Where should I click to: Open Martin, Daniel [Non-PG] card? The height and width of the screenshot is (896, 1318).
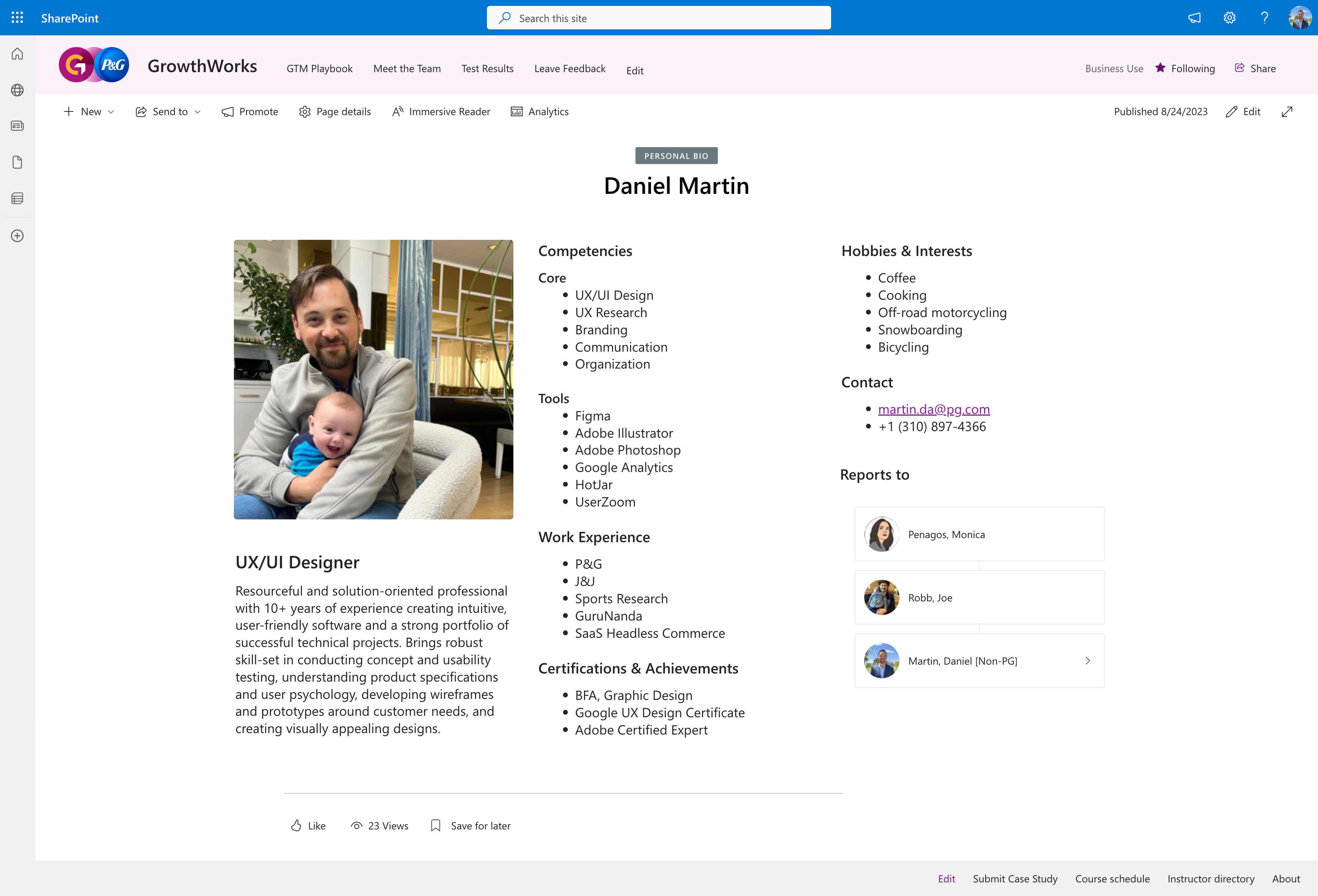(x=979, y=661)
